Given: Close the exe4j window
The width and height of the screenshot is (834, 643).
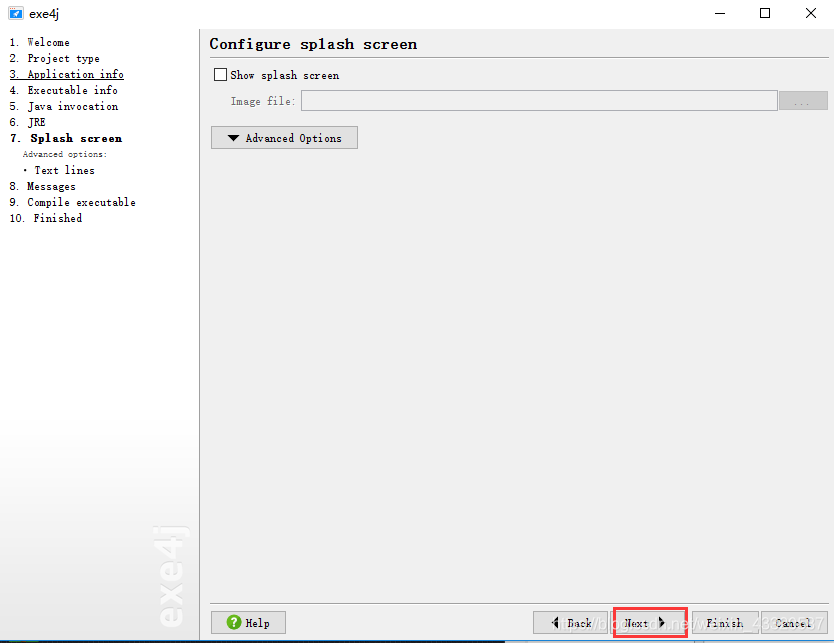Looking at the screenshot, I should click(x=811, y=13).
